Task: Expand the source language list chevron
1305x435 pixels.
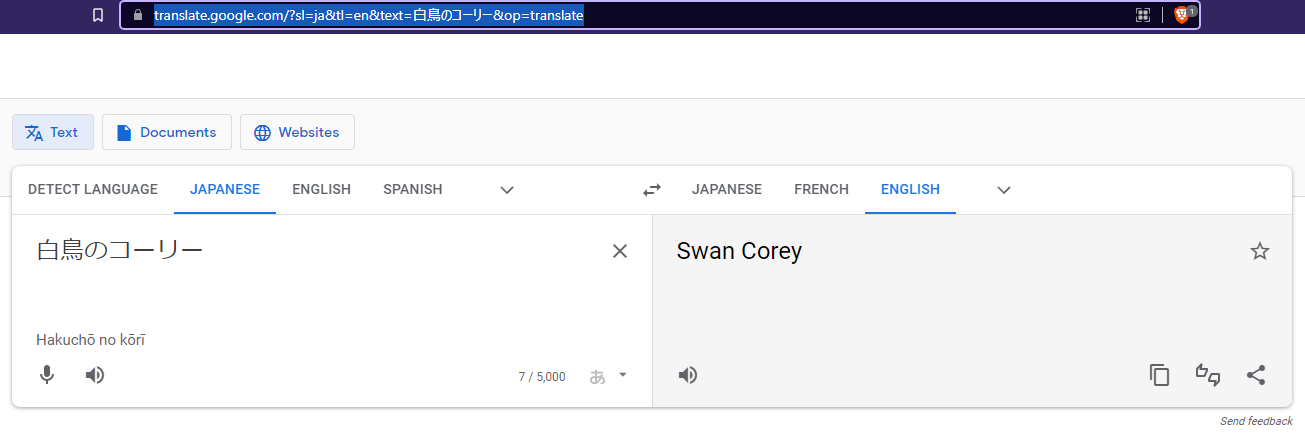Action: [x=507, y=190]
